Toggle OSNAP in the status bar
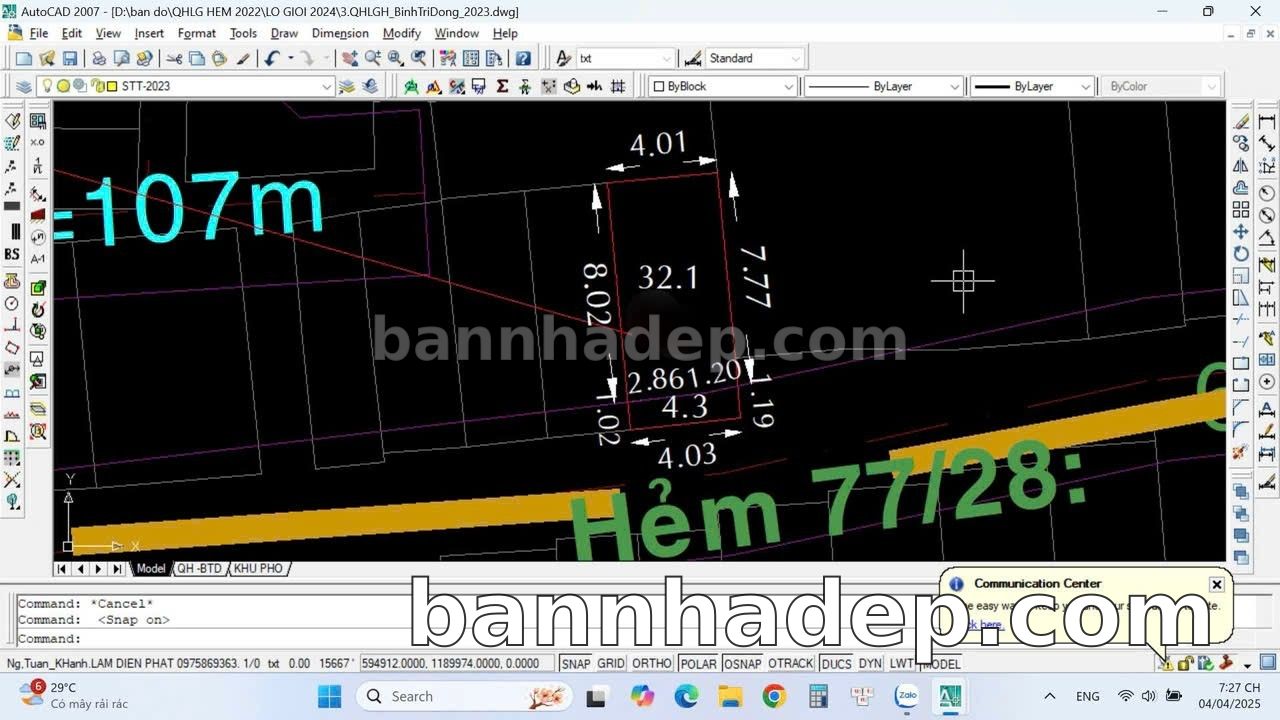 [742, 663]
